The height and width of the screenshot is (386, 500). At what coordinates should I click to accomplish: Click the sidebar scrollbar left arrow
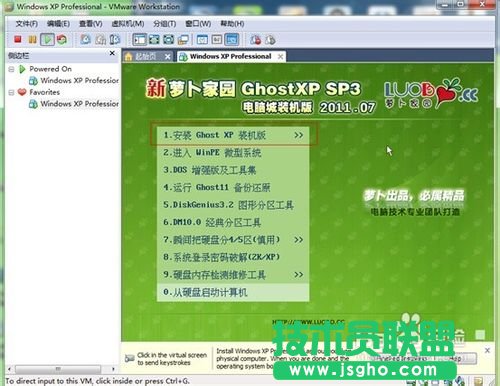pos(9,369)
